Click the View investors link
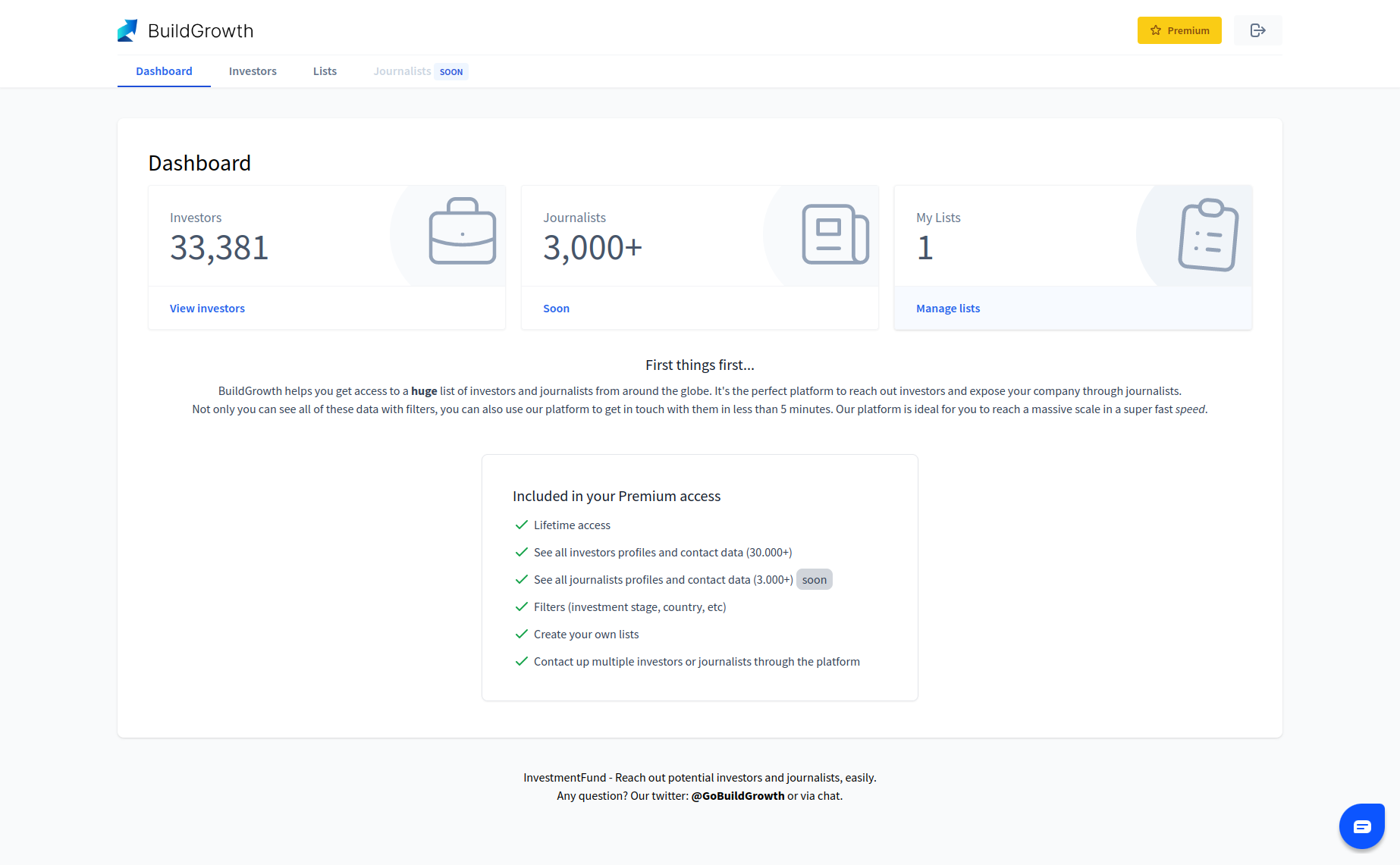Image resolution: width=1400 pixels, height=865 pixels. tap(207, 309)
